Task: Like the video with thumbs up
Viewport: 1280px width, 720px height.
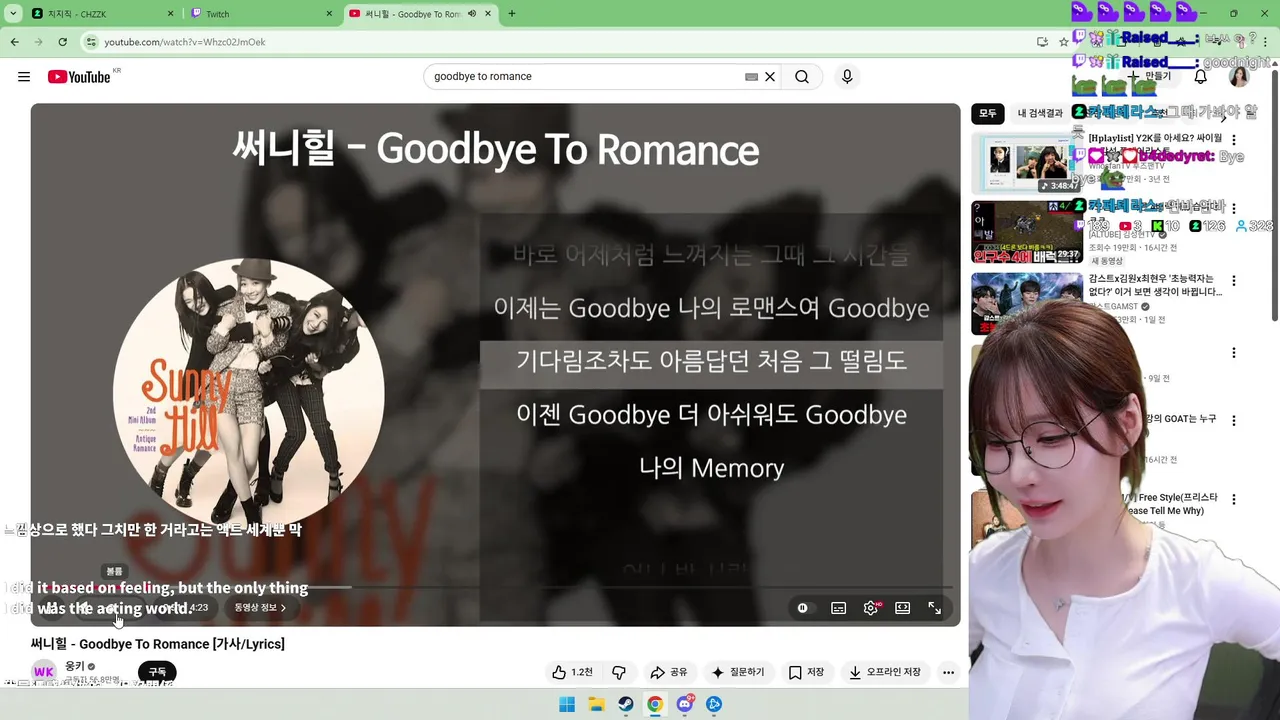Action: click(x=572, y=672)
